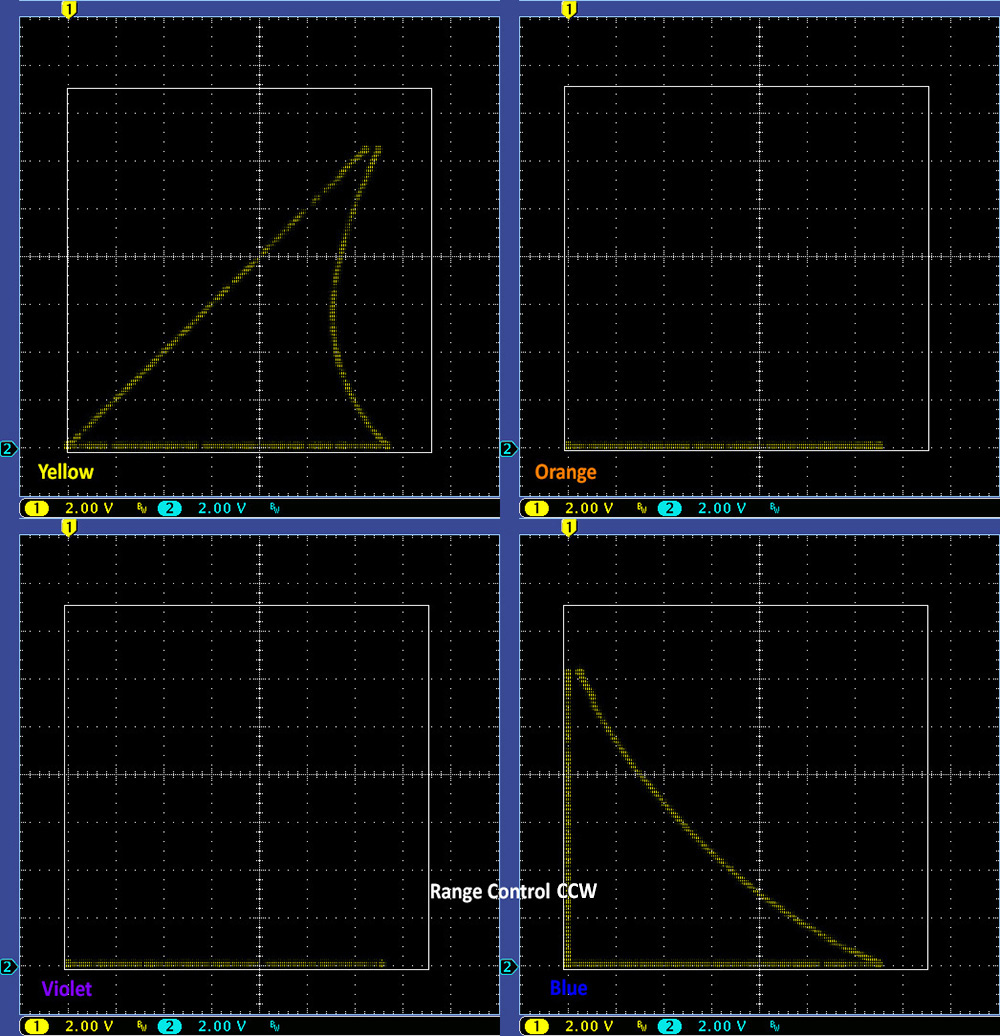The width and height of the screenshot is (1000, 1036).
Task: Select trigger marker atop the Orange panel
Action: point(568,10)
